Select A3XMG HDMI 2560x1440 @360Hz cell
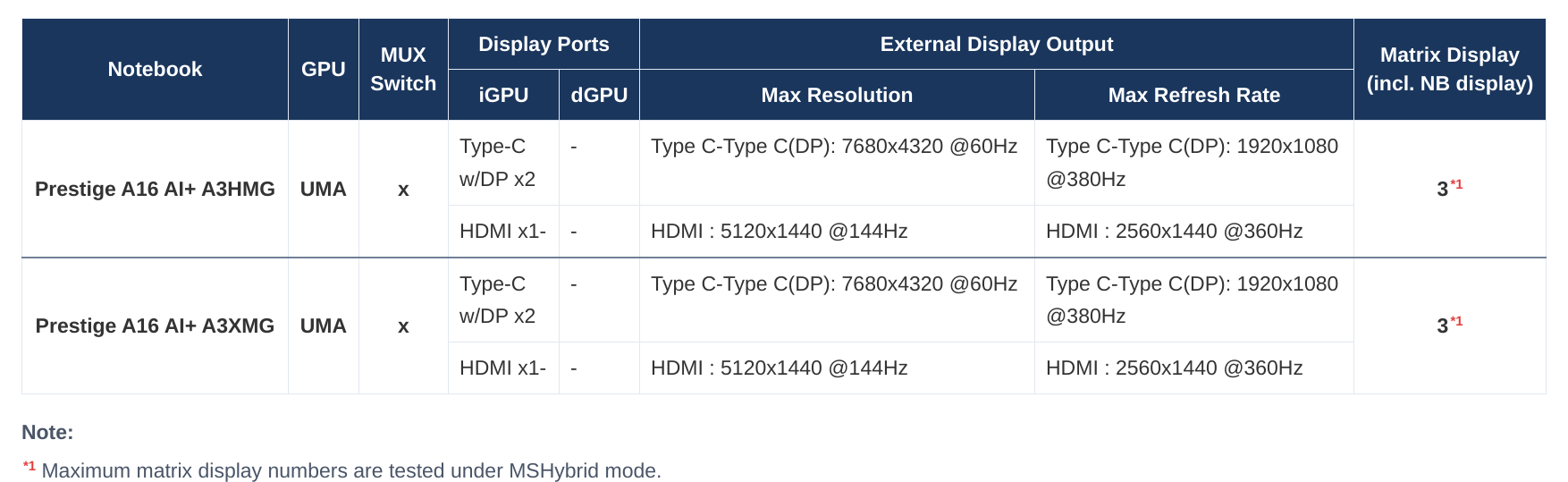Image resolution: width=1568 pixels, height=482 pixels. click(1194, 368)
